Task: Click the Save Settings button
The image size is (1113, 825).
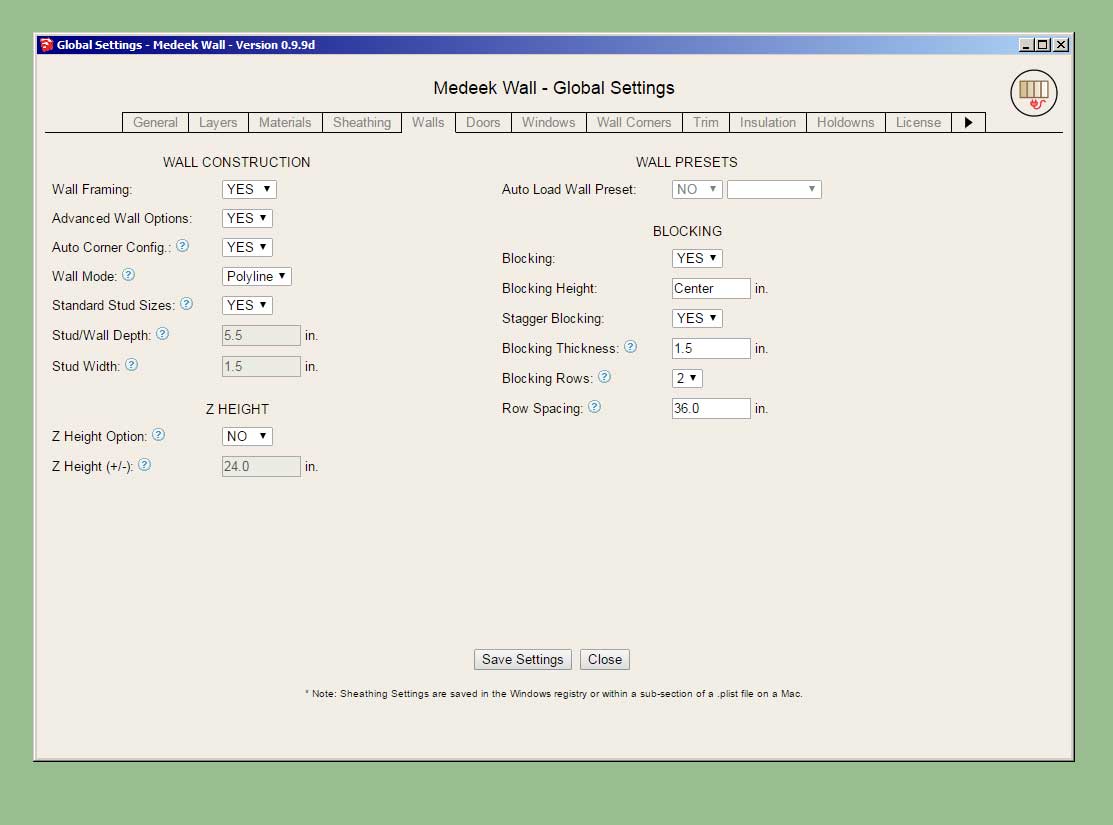Action: [522, 660]
